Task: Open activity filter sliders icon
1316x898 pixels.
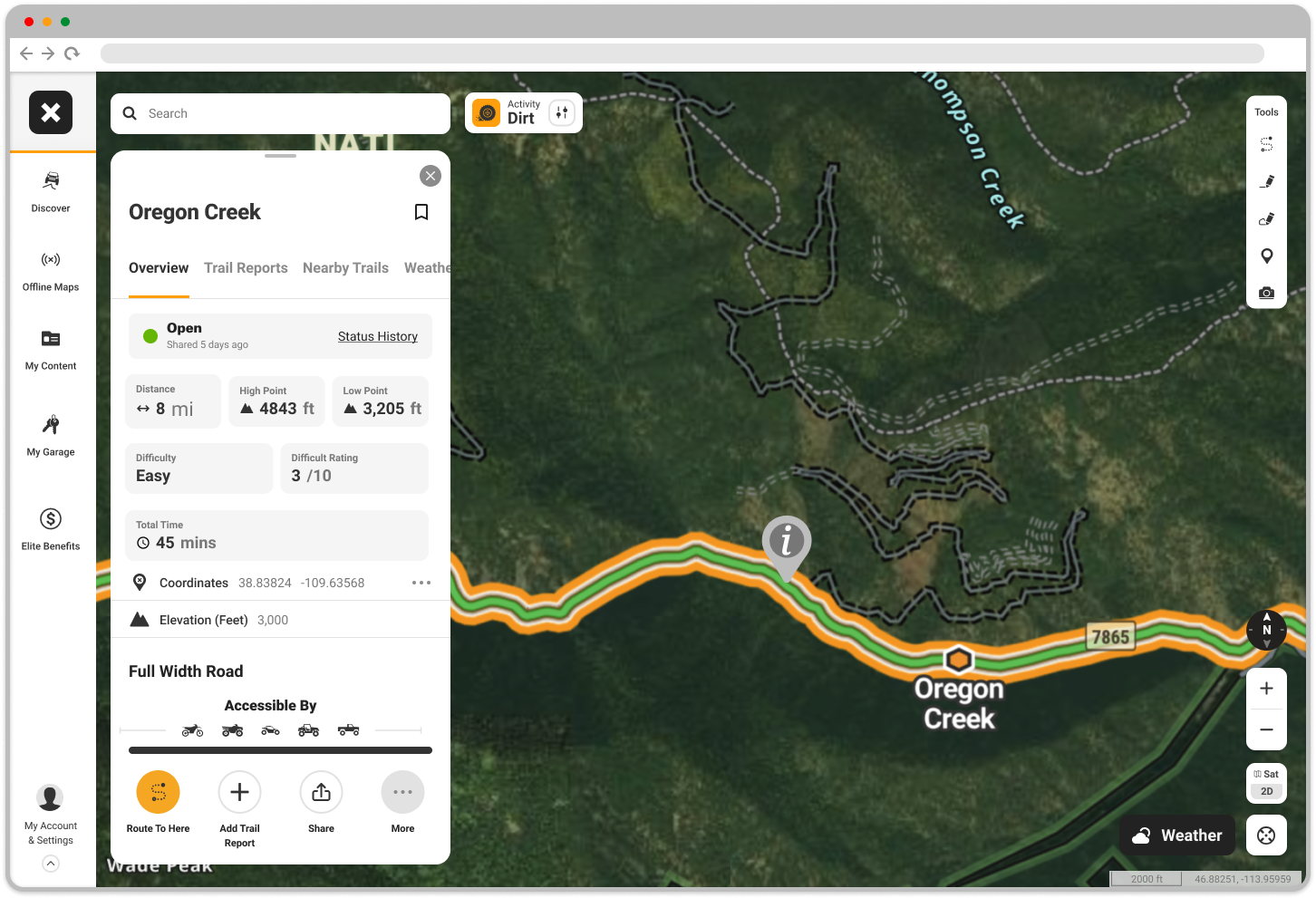Action: 562,112
